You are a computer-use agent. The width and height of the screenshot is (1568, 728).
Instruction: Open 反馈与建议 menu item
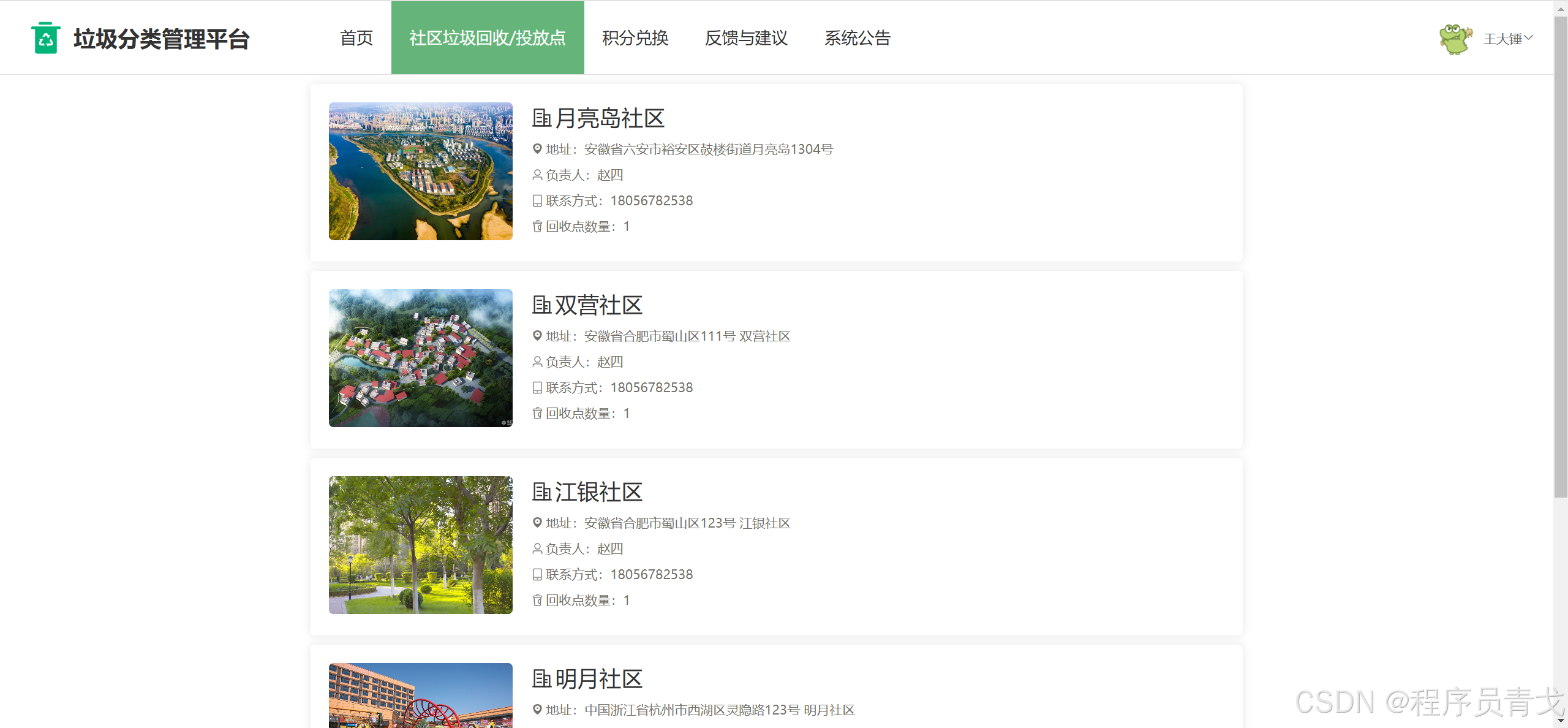pos(746,38)
